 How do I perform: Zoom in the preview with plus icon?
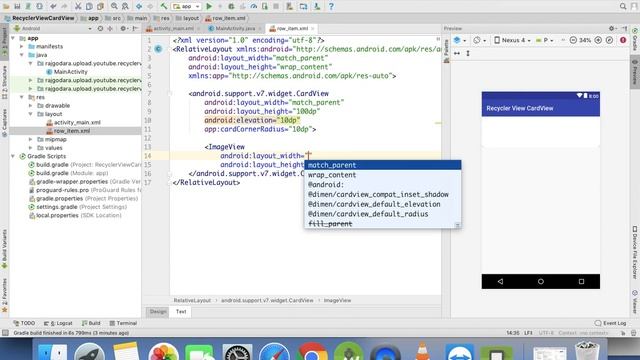pyautogui.click(x=598, y=40)
